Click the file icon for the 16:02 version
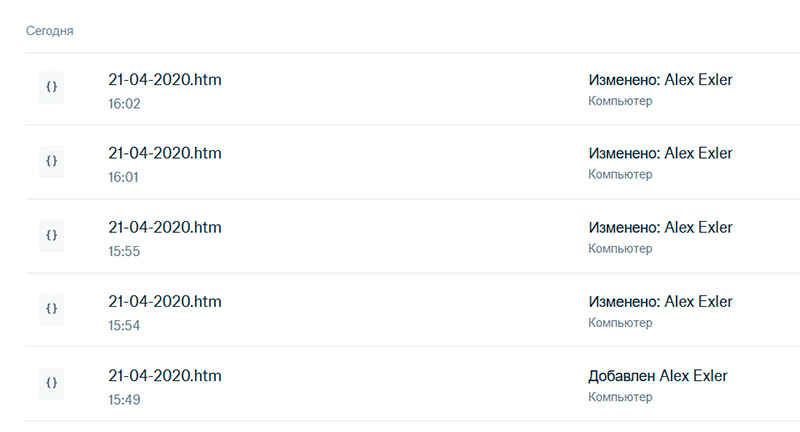Screen dimensions: 800x432 (51, 87)
